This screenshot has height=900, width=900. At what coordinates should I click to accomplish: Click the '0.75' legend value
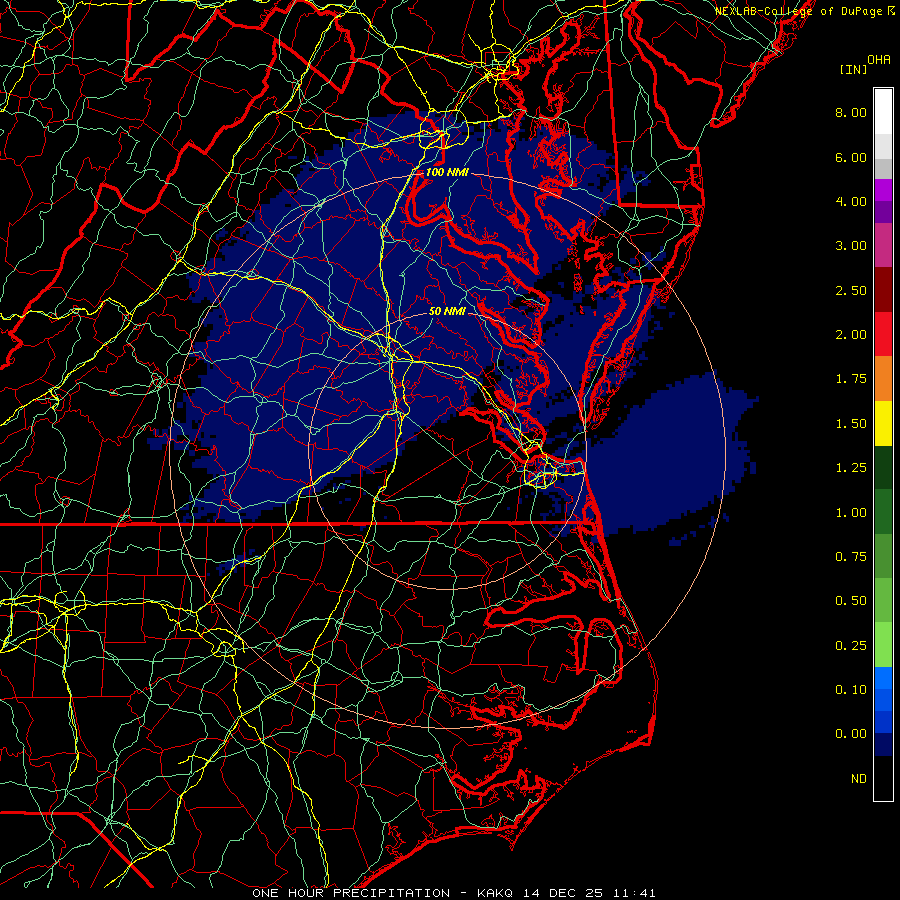click(851, 557)
